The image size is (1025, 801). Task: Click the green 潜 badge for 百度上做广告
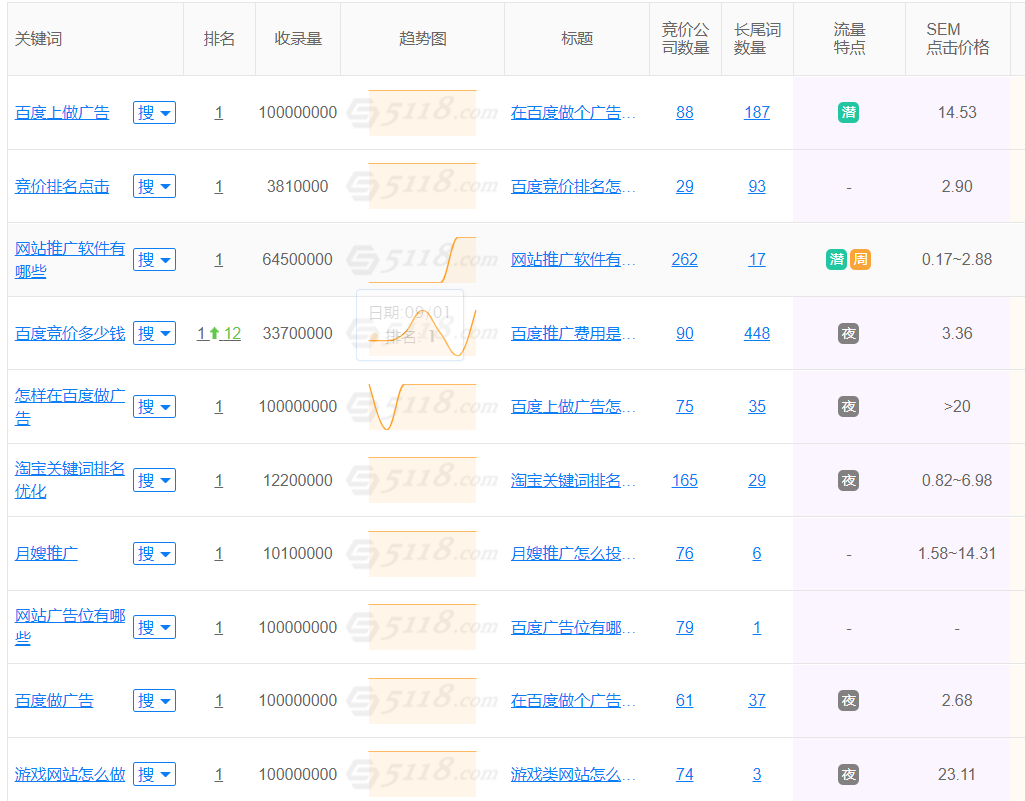tap(848, 112)
